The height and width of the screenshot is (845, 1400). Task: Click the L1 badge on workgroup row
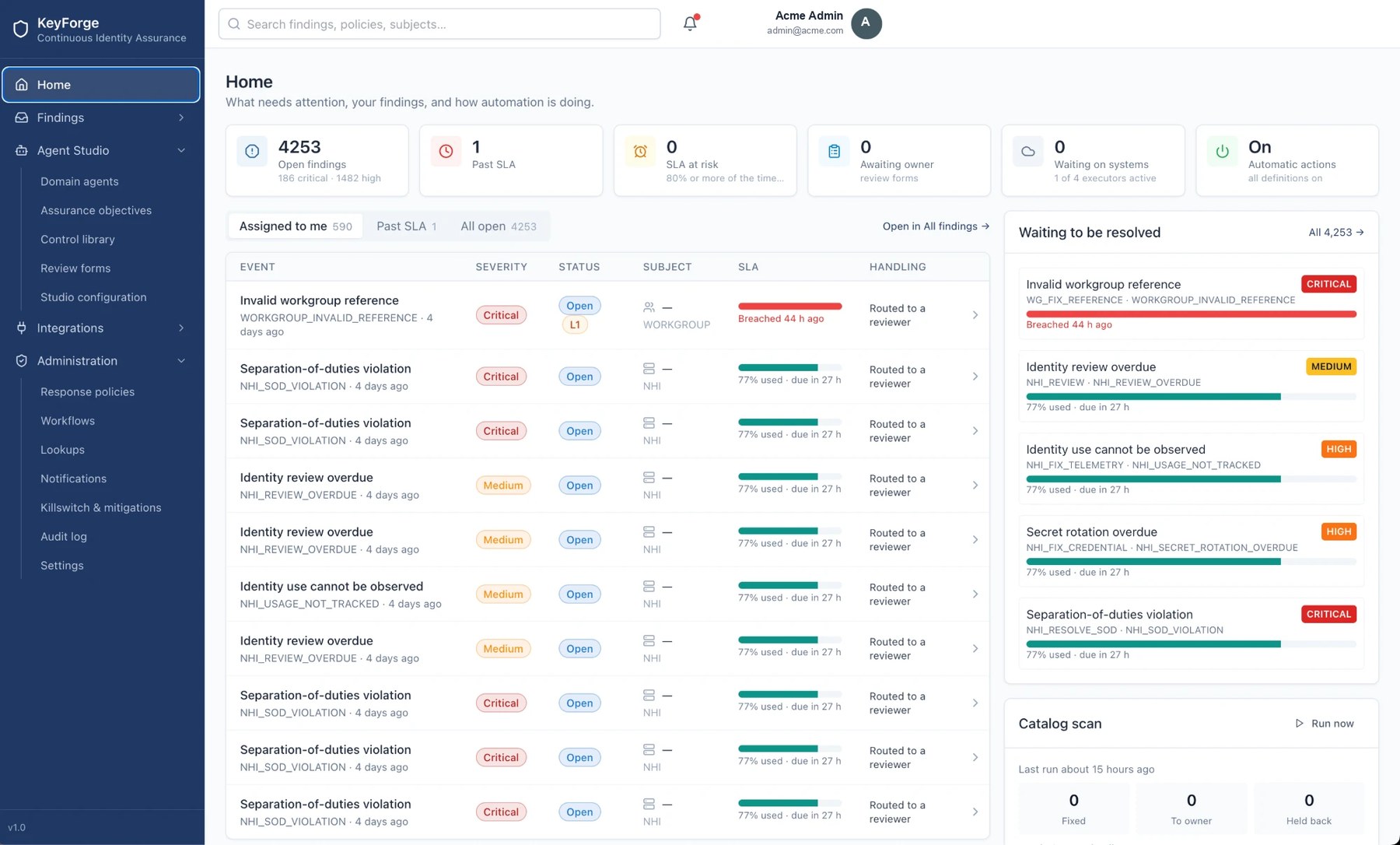pyautogui.click(x=575, y=325)
